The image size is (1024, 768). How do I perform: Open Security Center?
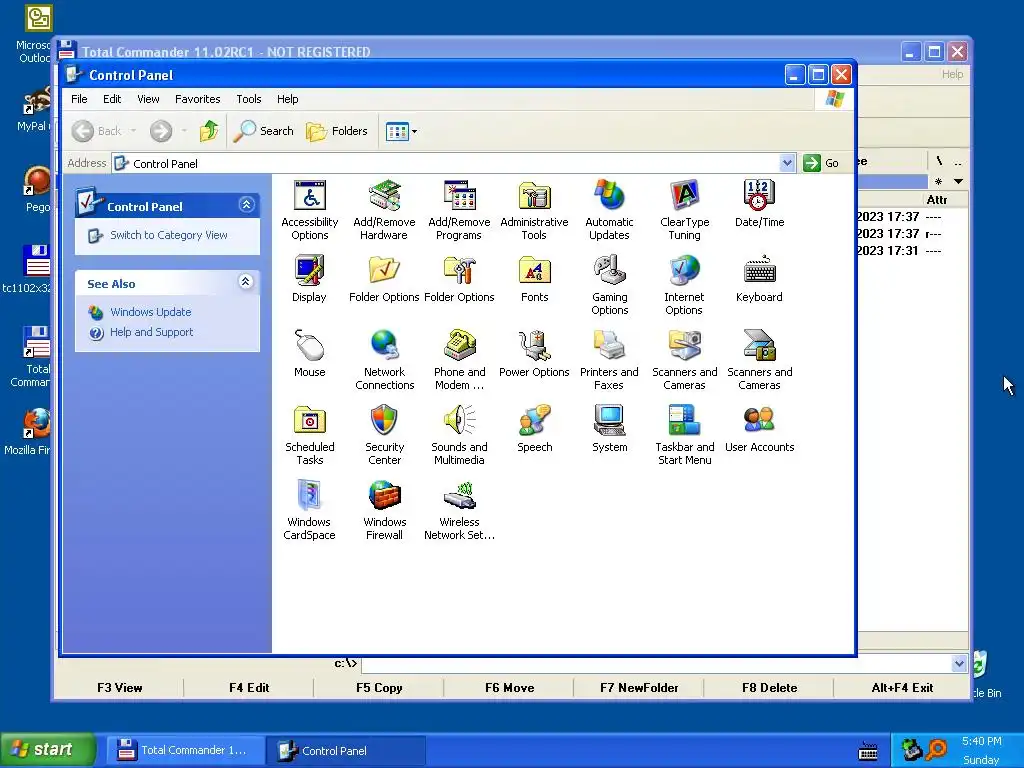(x=384, y=436)
